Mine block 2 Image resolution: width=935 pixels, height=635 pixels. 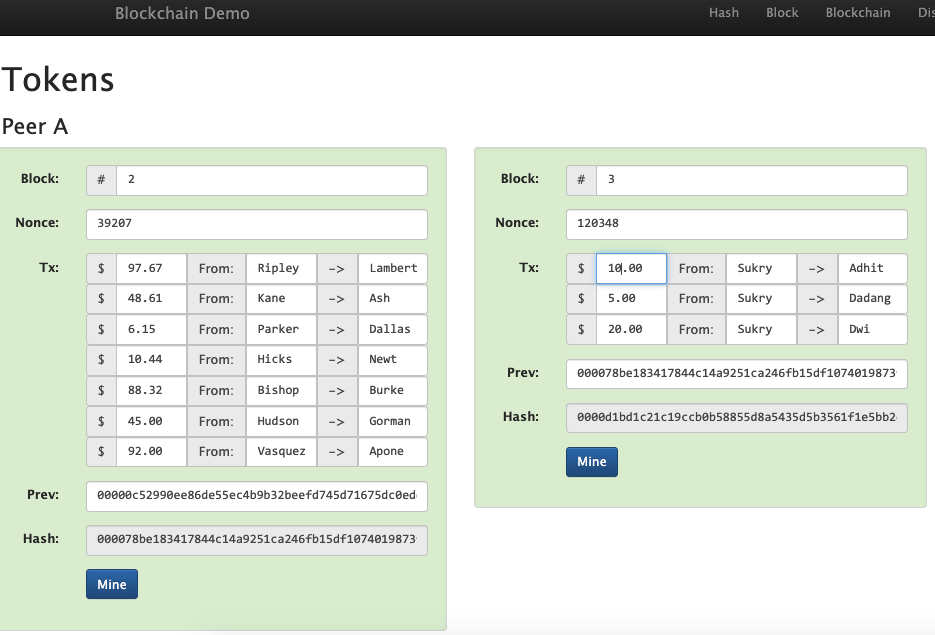click(x=112, y=584)
